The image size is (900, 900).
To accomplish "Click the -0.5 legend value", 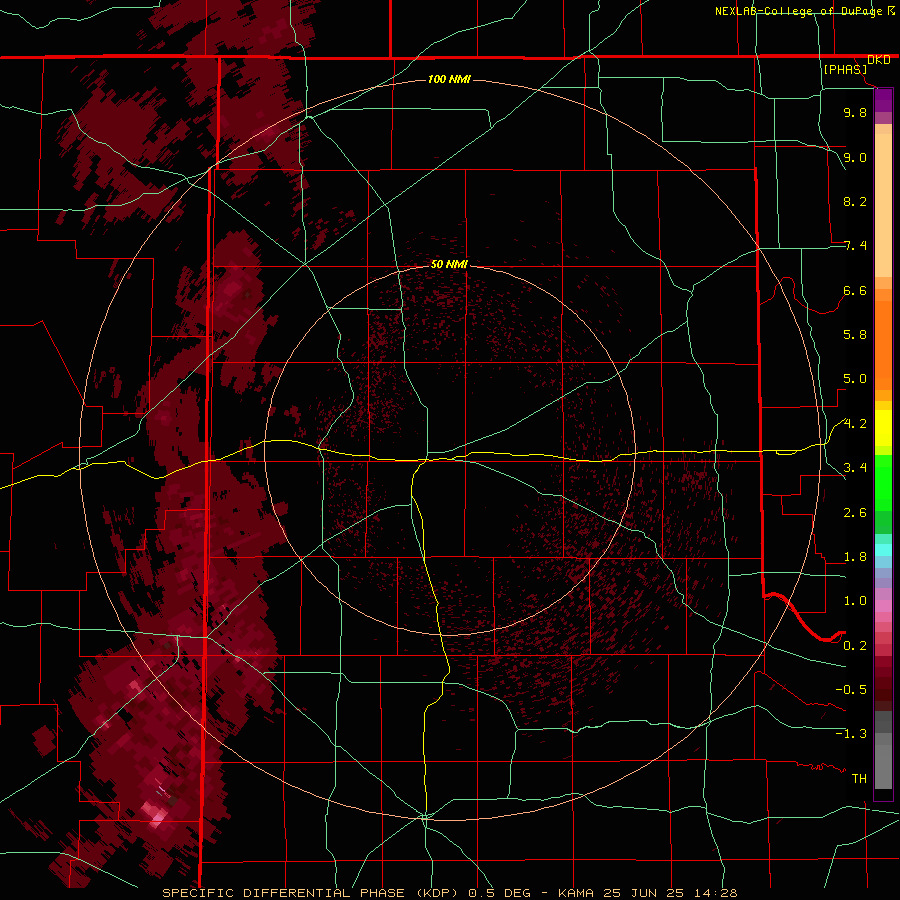I will (851, 690).
